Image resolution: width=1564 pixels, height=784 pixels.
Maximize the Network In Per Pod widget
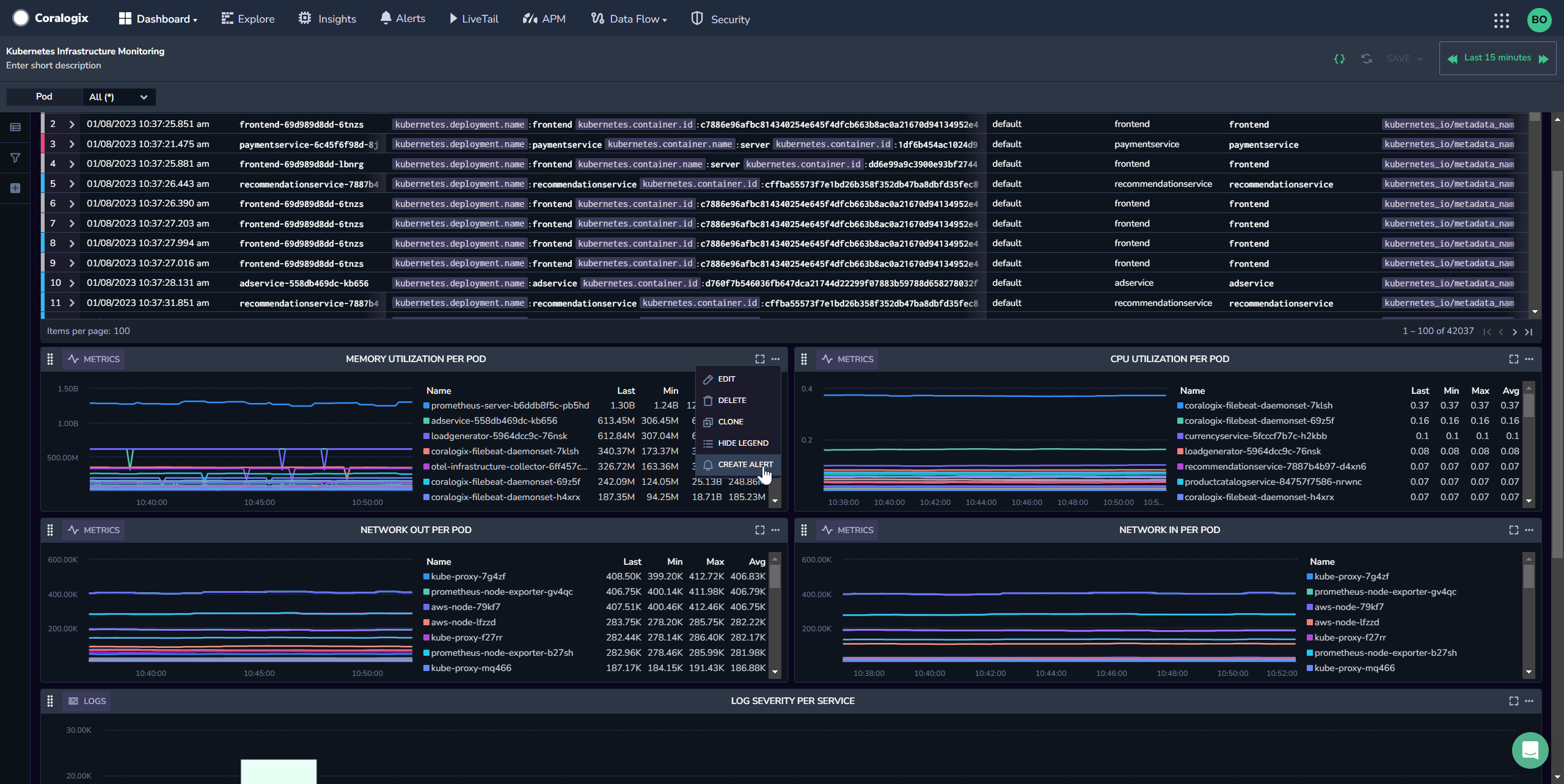click(1513, 530)
